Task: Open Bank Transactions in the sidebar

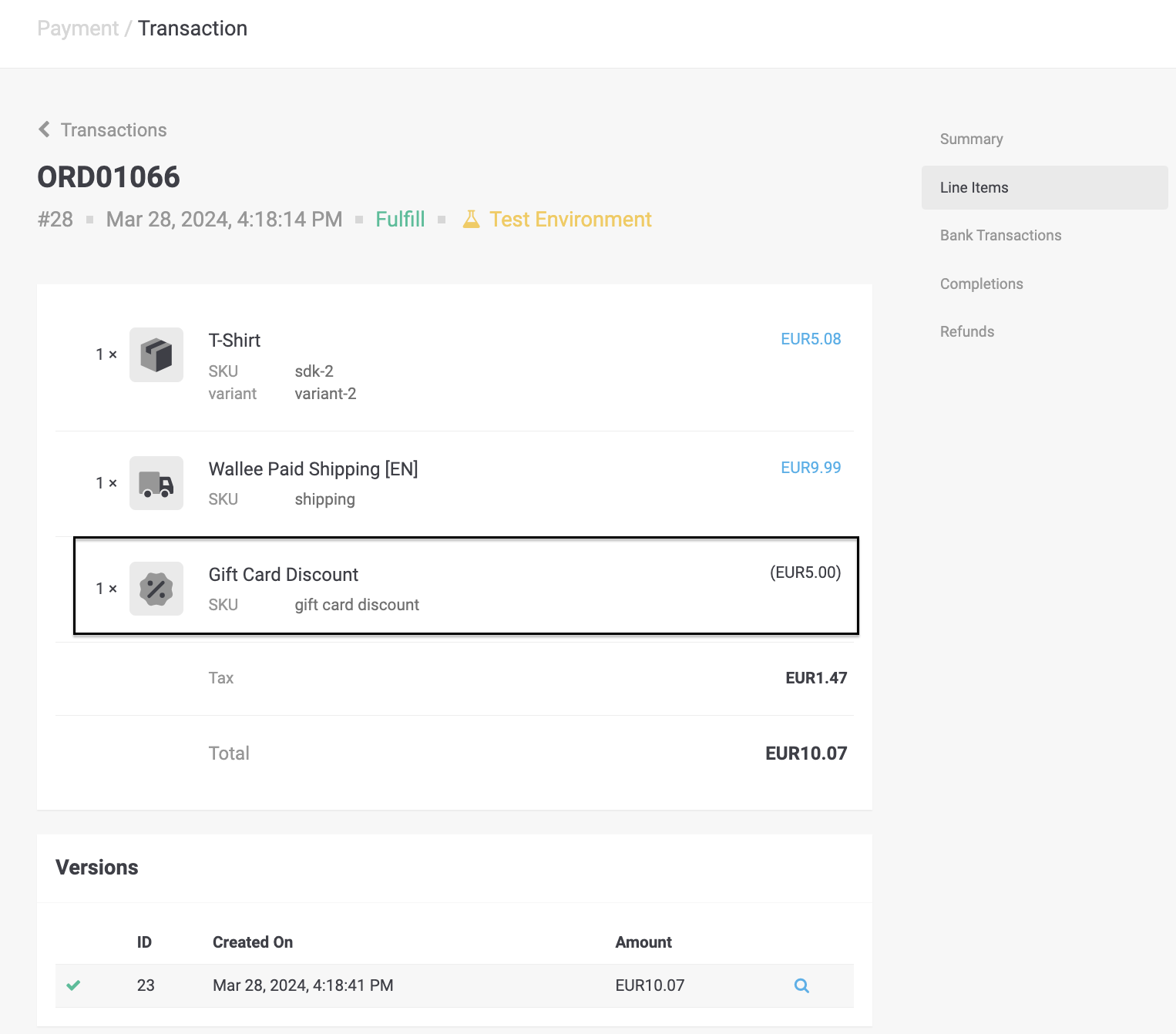Action: (1000, 236)
